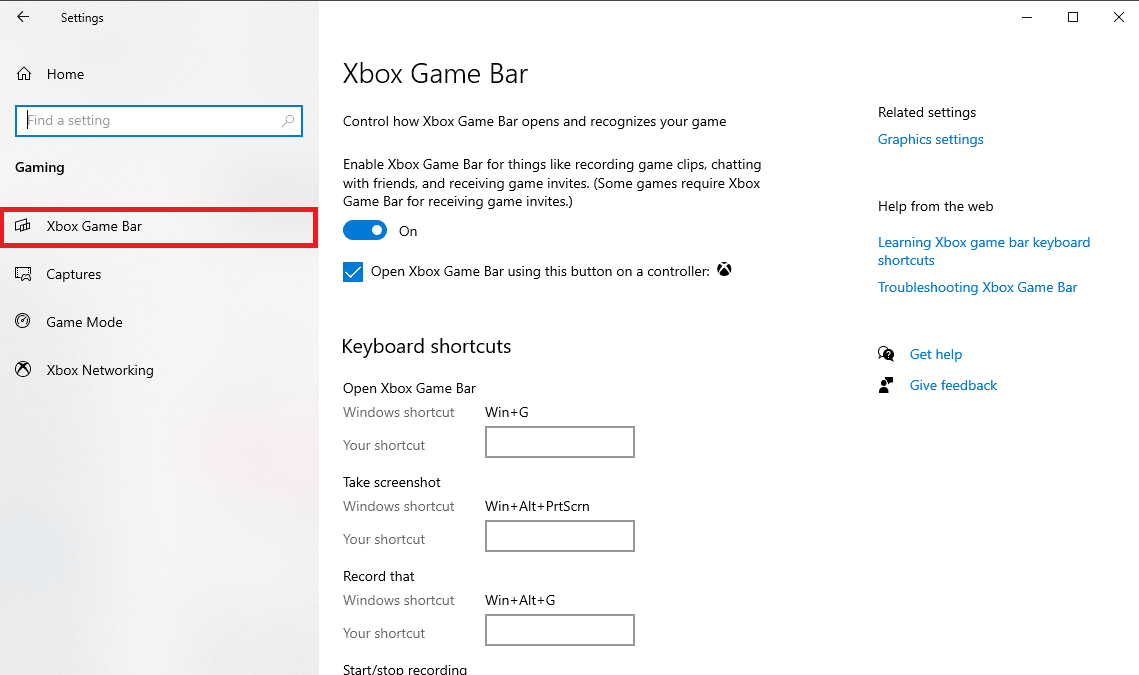Open the Graphics settings link
Screen dimensions: 1139x675
point(931,140)
